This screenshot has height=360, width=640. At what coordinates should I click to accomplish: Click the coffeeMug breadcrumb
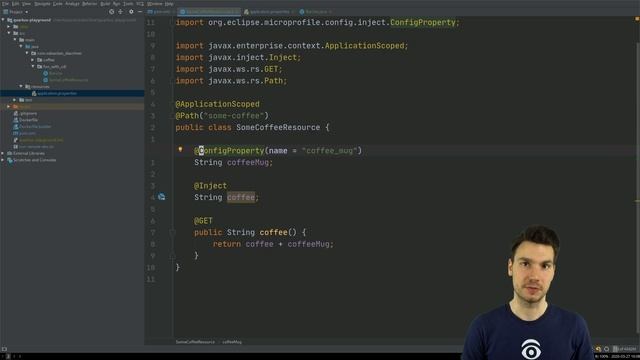[x=232, y=342]
